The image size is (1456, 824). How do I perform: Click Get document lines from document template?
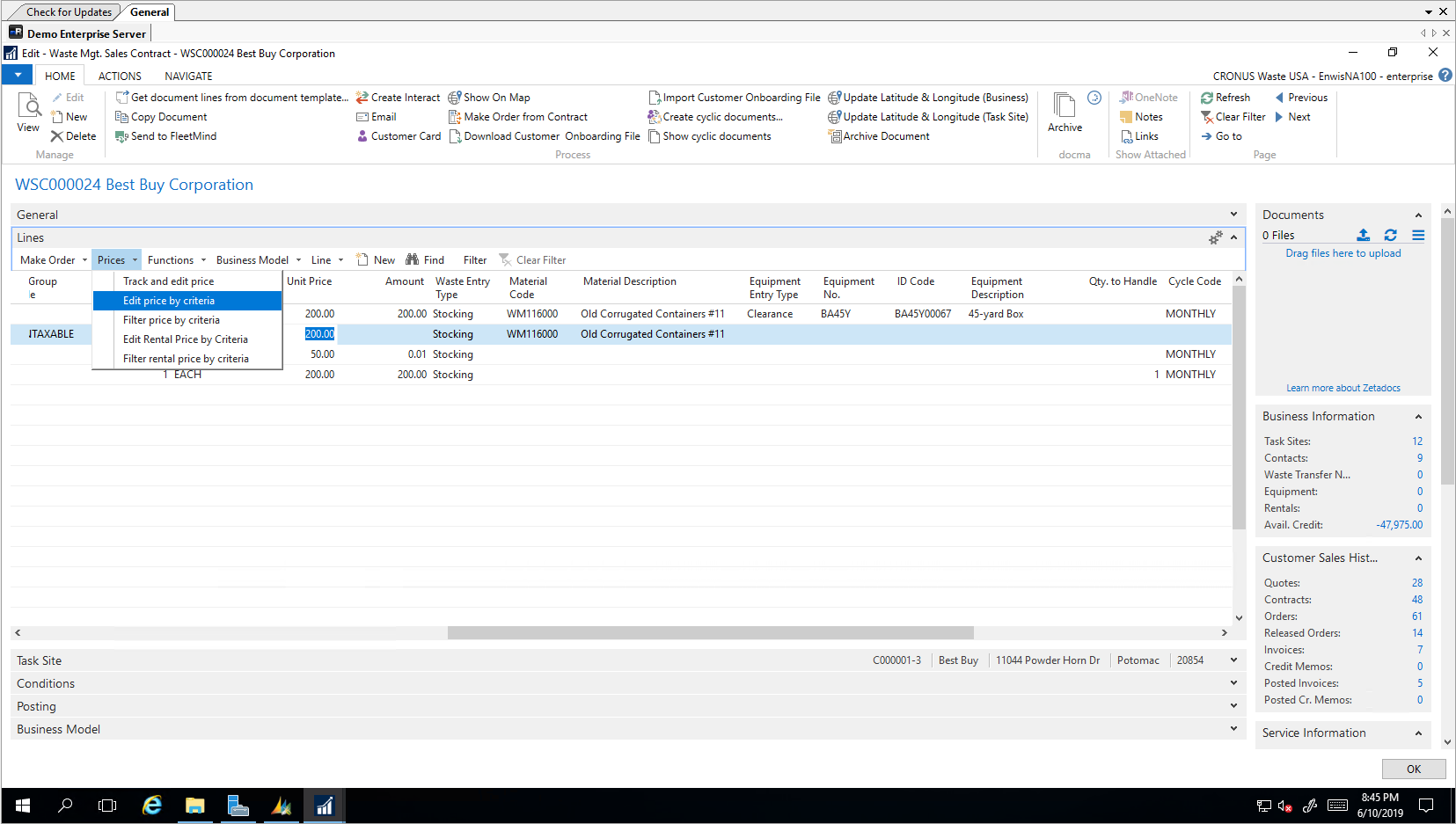pyautogui.click(x=232, y=98)
